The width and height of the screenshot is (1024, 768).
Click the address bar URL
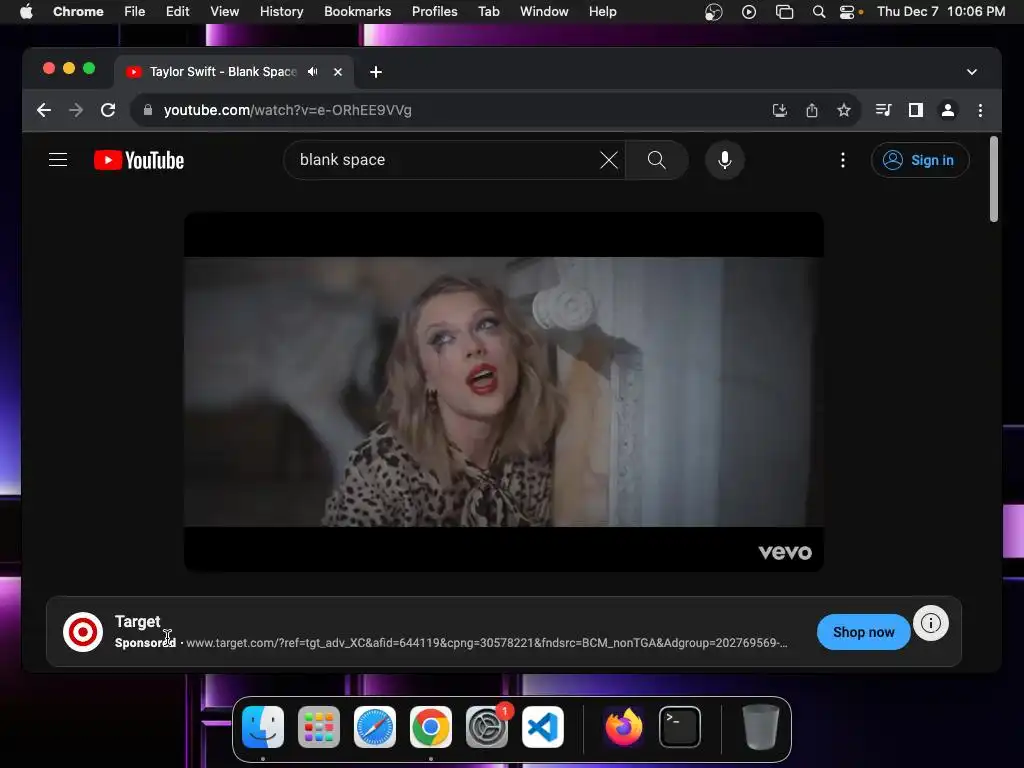coord(287,110)
